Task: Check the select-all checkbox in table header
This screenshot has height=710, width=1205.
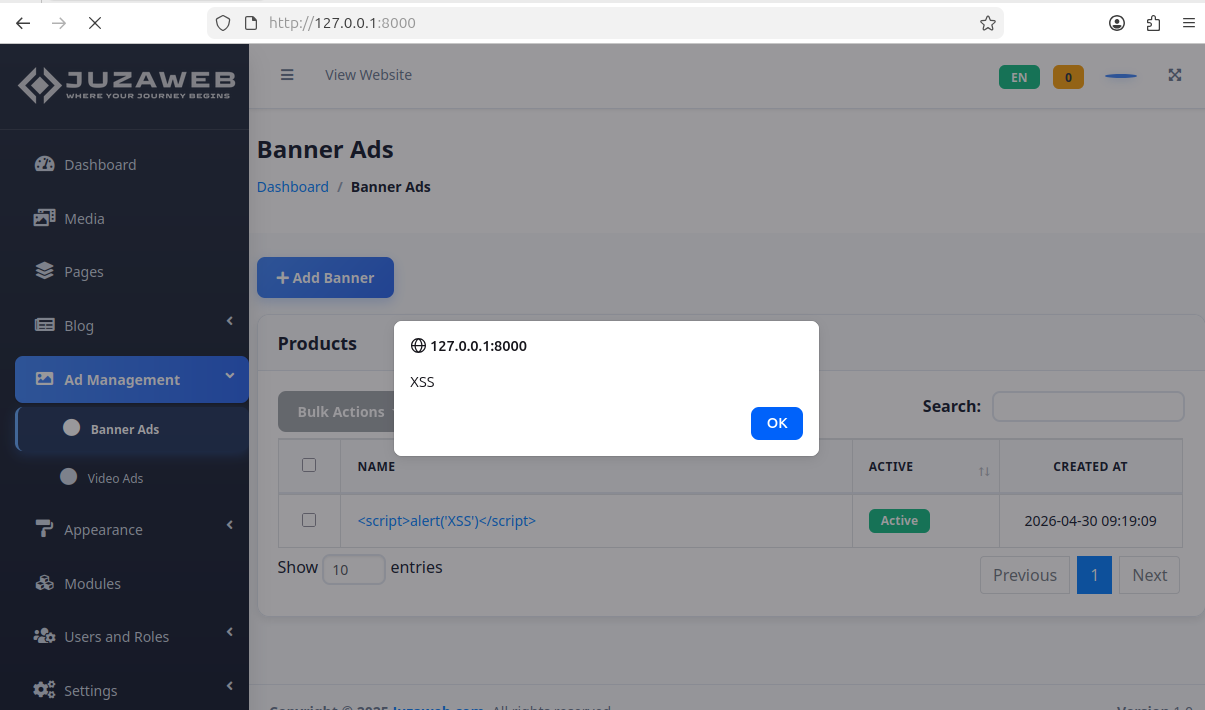Action: click(309, 465)
